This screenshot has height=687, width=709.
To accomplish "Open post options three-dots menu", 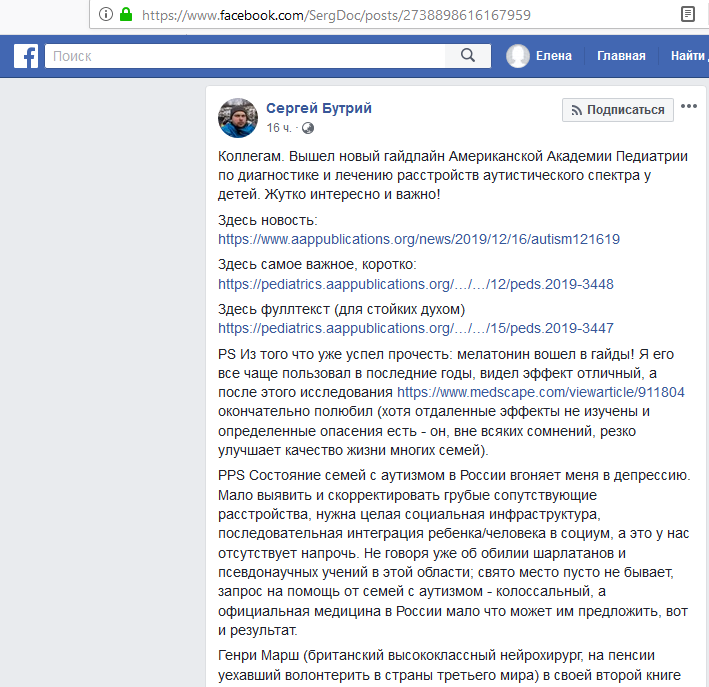I will coord(689,106).
